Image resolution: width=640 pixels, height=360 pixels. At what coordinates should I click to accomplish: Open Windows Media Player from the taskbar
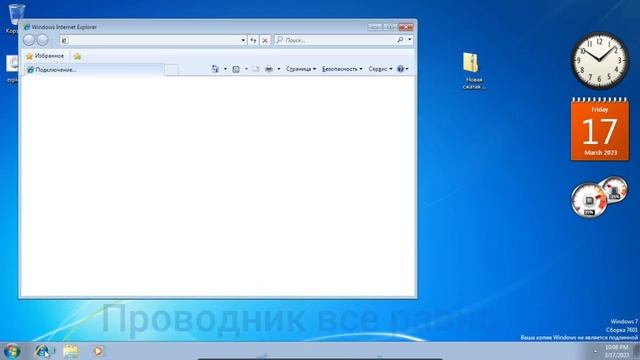(98, 351)
